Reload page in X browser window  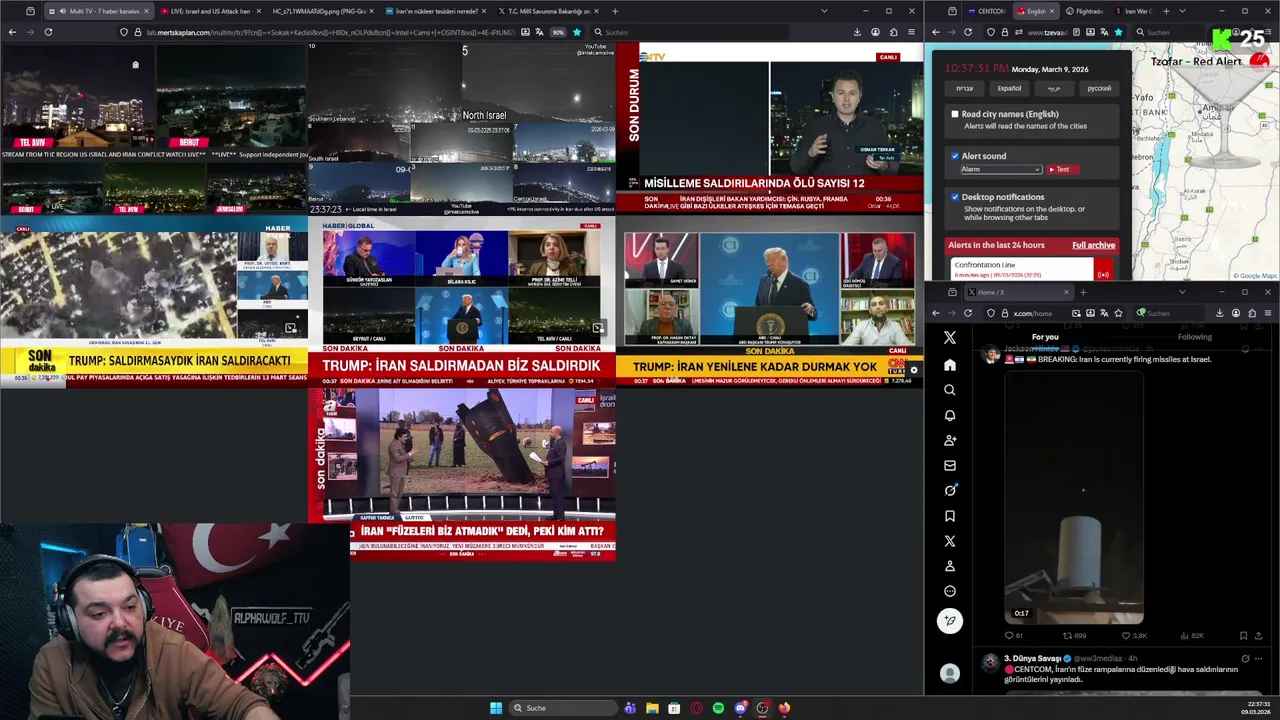968,313
